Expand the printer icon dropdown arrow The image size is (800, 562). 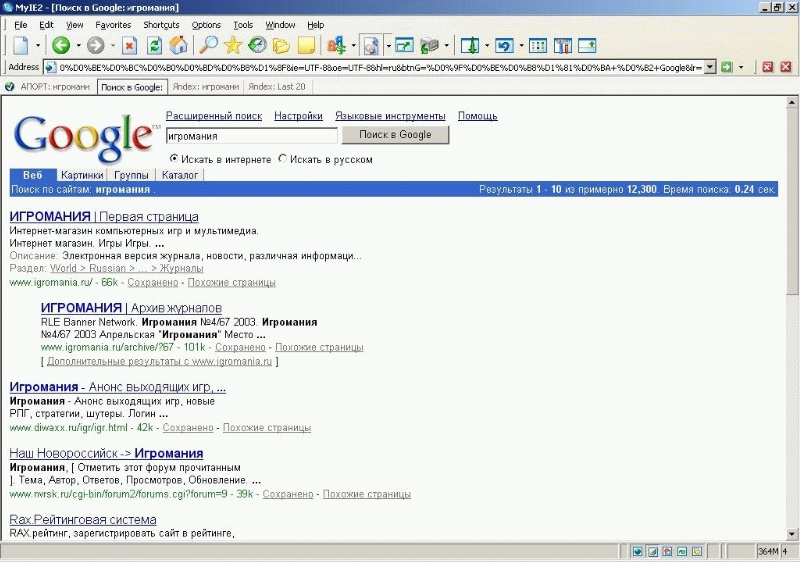pyautogui.click(x=446, y=46)
